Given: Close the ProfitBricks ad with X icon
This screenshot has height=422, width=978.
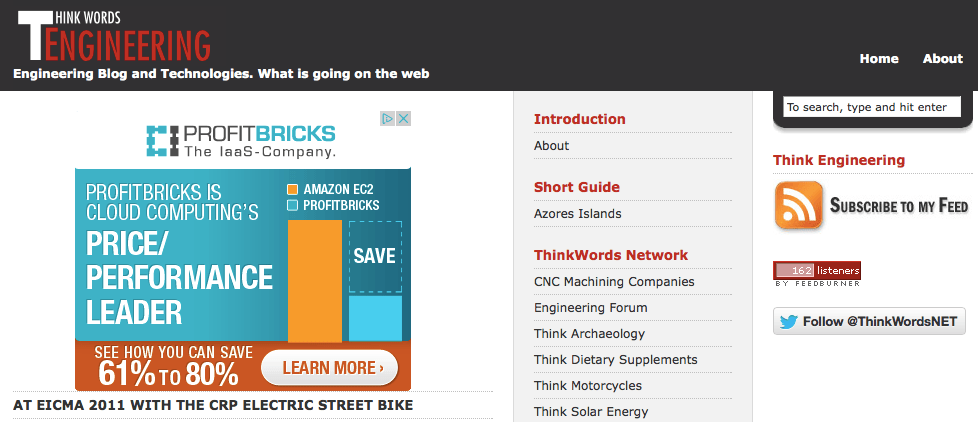Looking at the screenshot, I should click(x=404, y=118).
